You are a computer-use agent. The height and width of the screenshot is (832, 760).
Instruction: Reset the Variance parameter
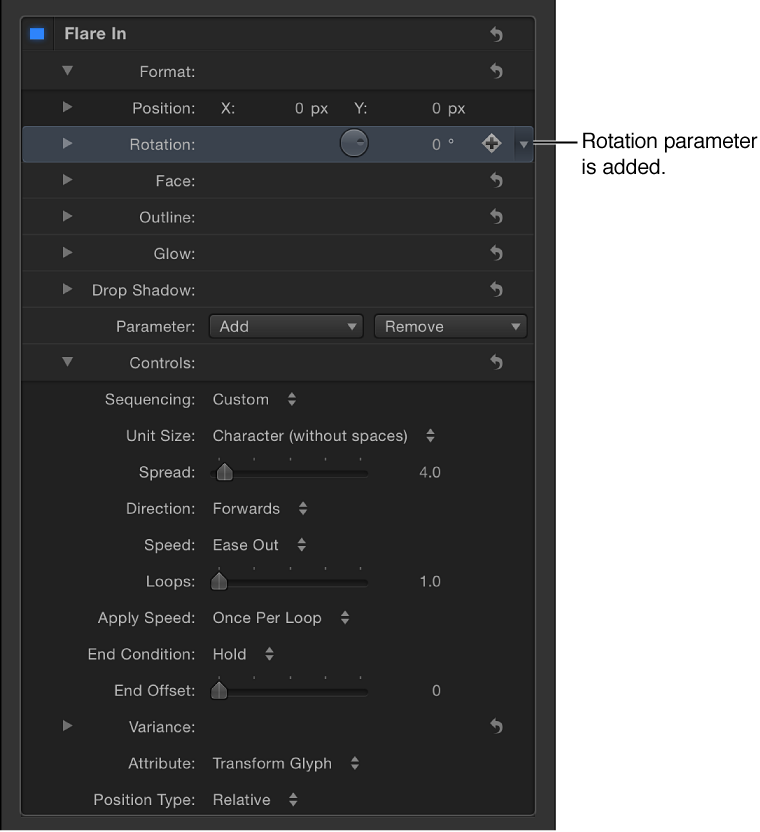(x=497, y=726)
